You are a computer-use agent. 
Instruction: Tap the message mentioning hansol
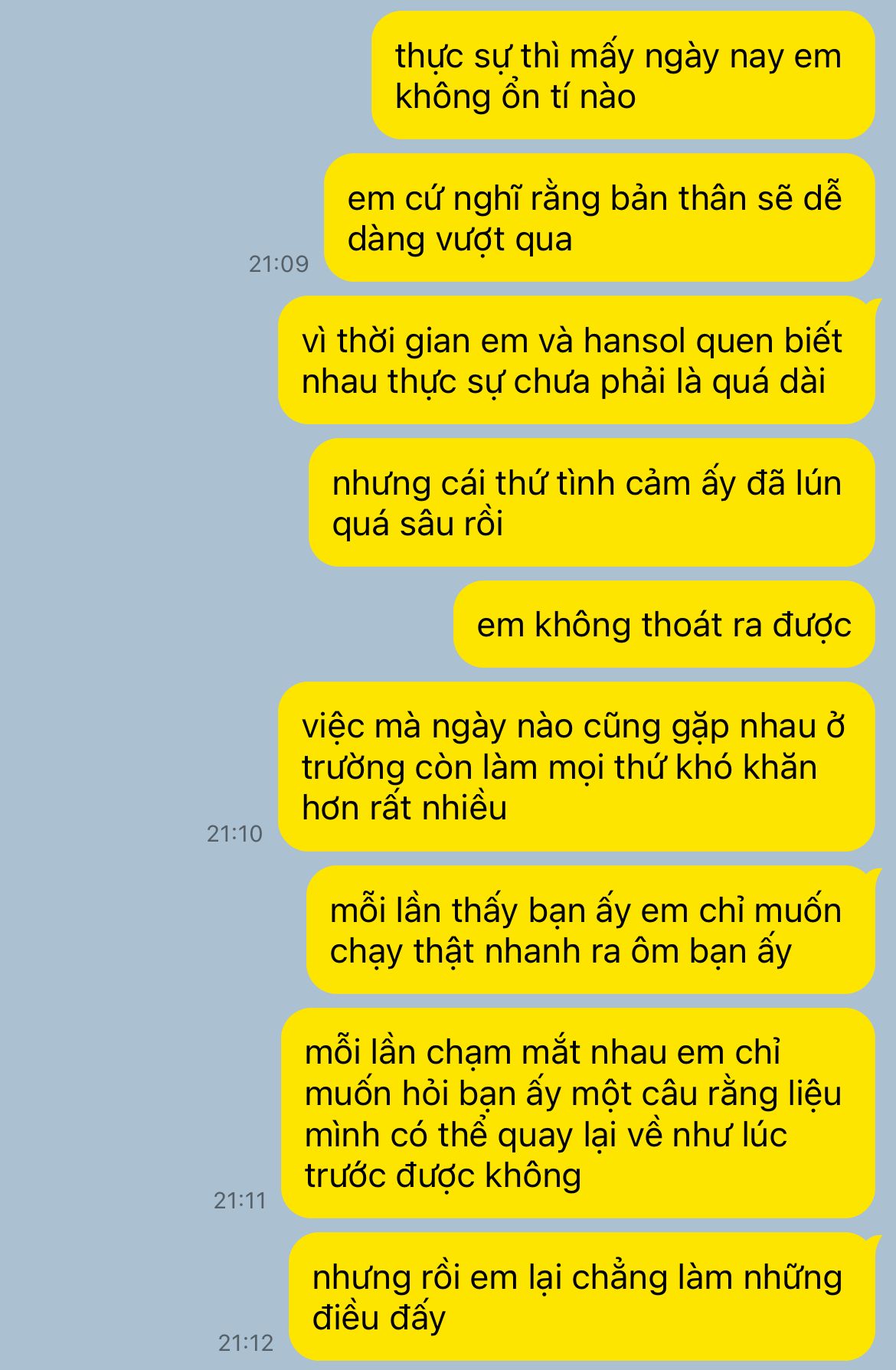[x=576, y=360]
